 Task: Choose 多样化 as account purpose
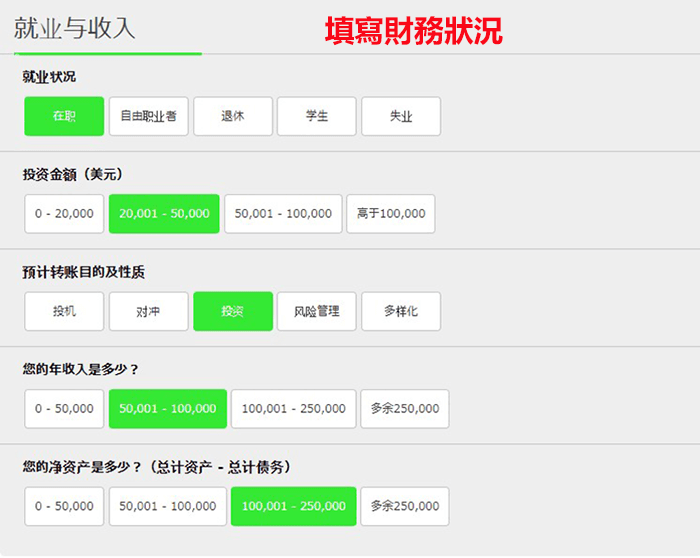click(400, 311)
